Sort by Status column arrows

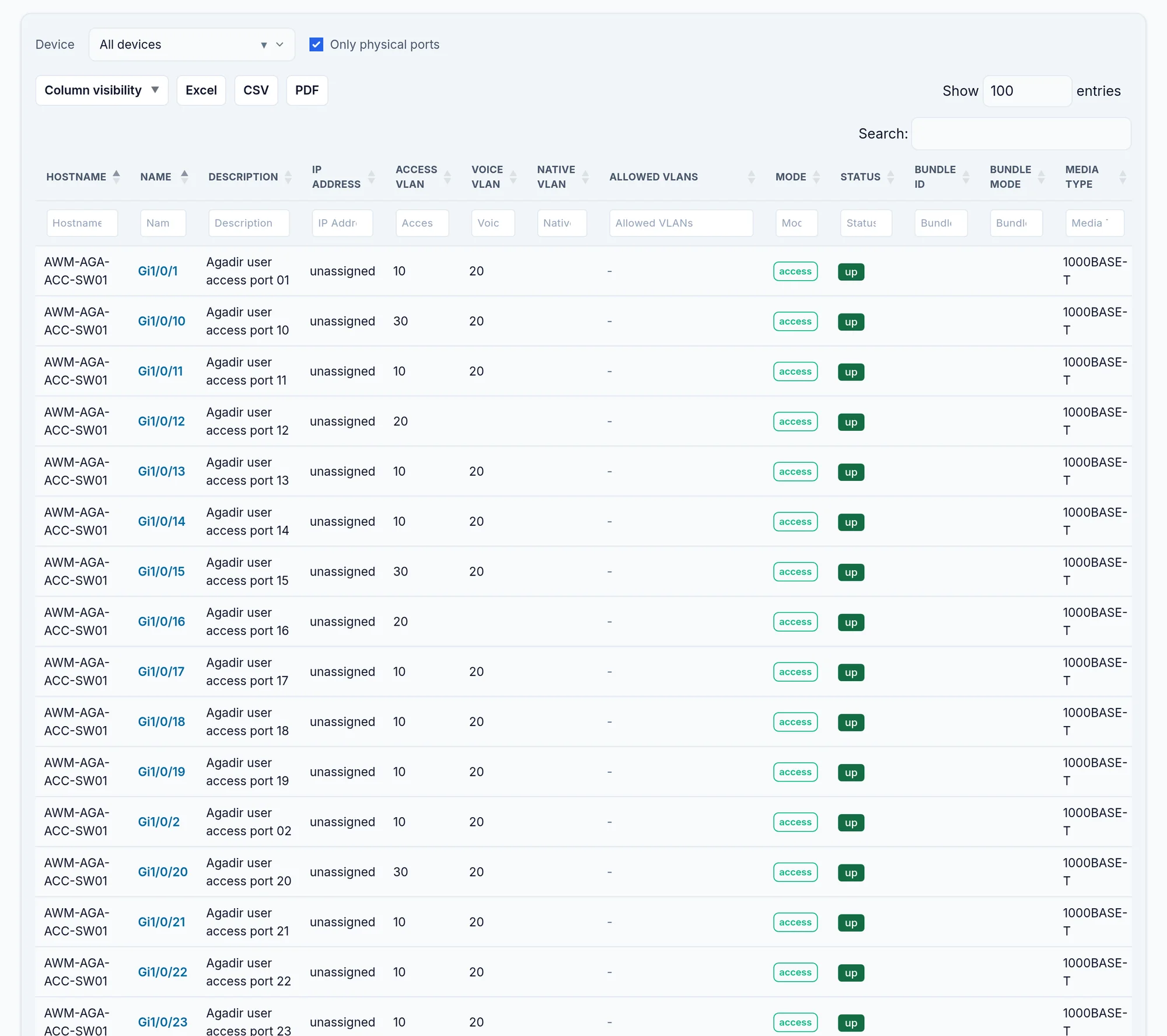[x=890, y=177]
